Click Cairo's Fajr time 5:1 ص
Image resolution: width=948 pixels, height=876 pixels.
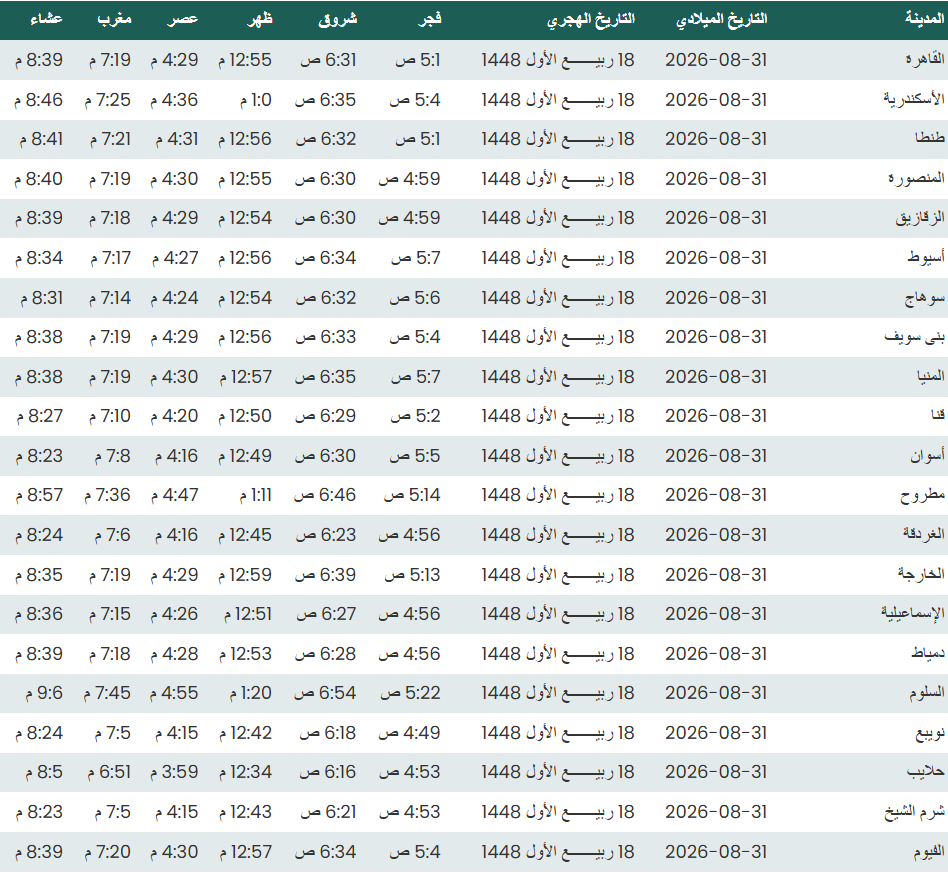tap(418, 60)
